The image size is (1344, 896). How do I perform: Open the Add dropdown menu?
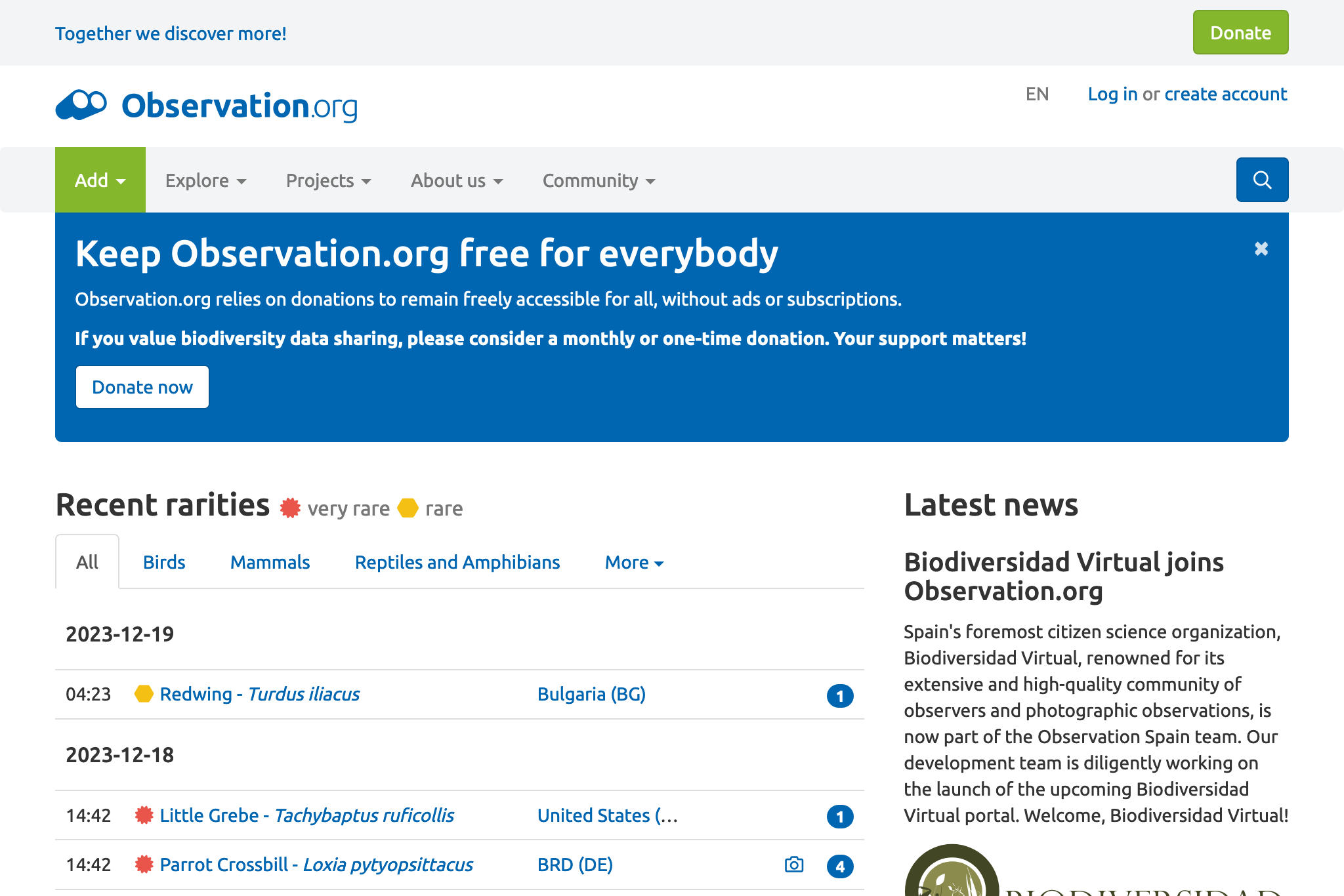tap(100, 180)
